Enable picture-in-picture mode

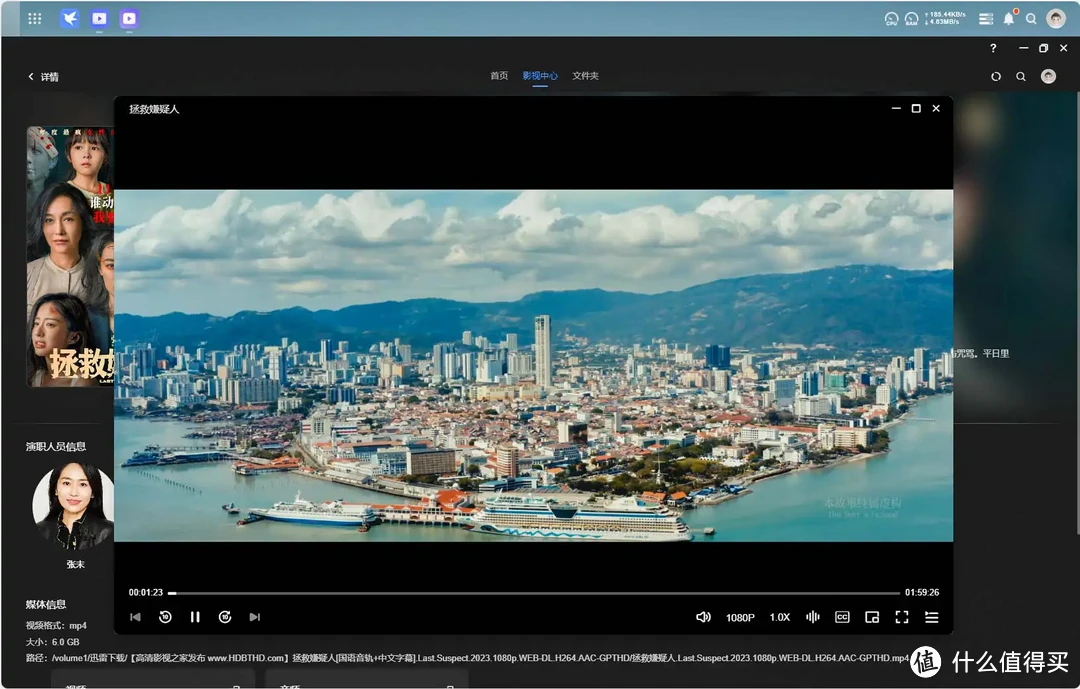pos(872,617)
